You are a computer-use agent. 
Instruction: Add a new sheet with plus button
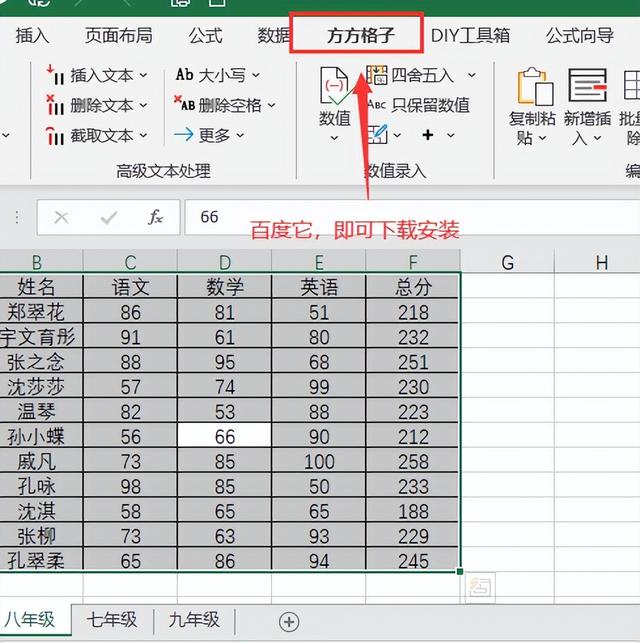point(289,622)
